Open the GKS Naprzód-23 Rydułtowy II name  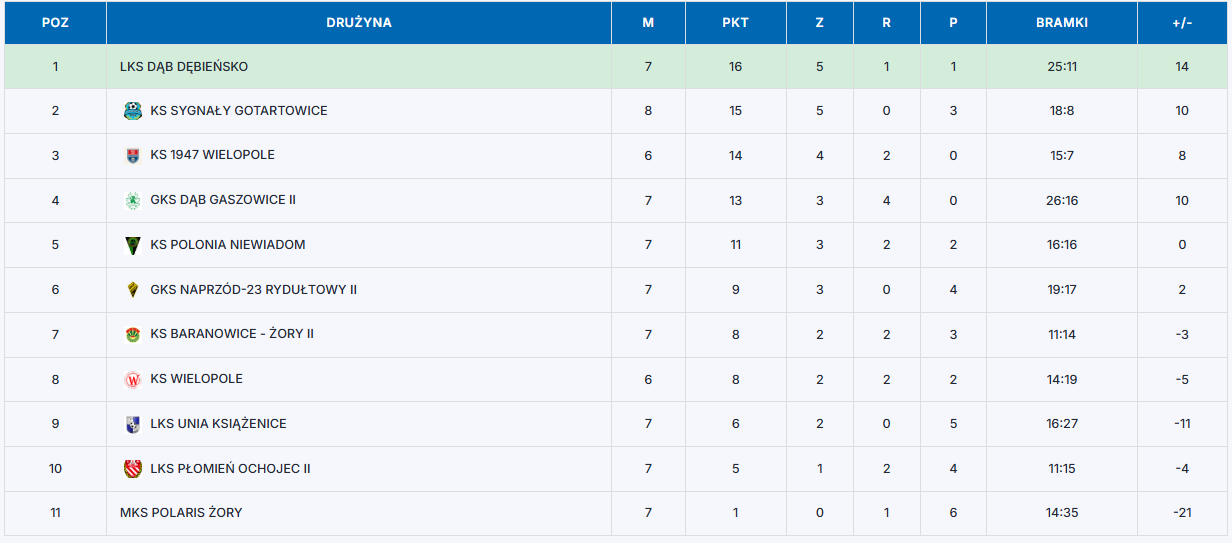(x=254, y=290)
